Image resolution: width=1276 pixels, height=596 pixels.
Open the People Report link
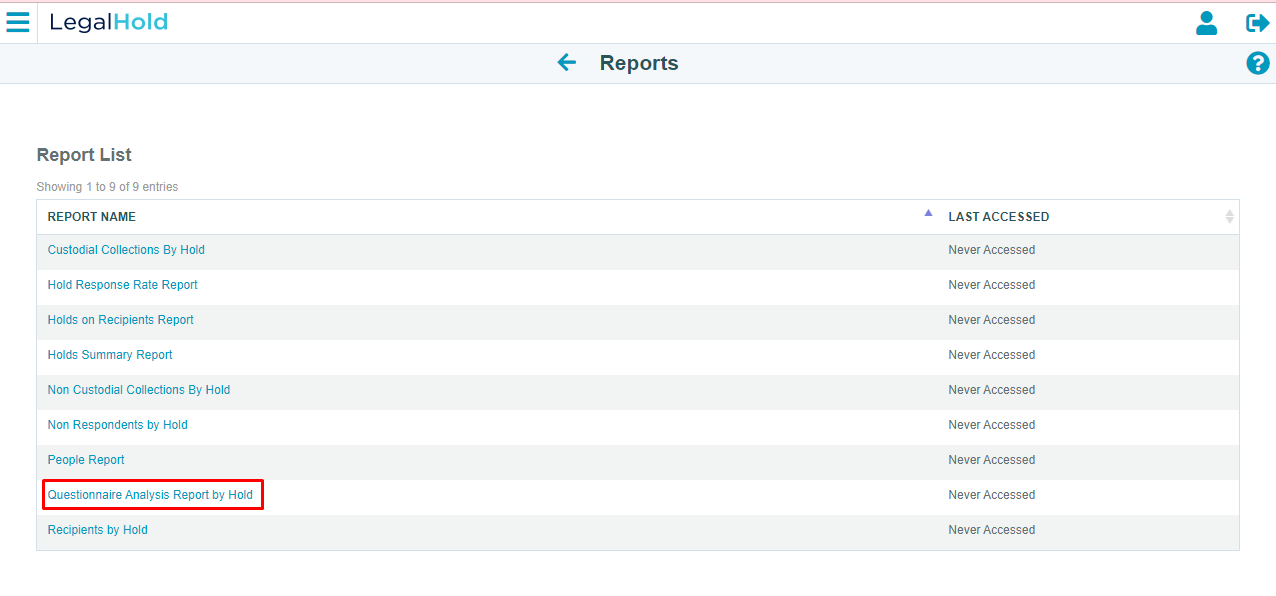tap(86, 460)
